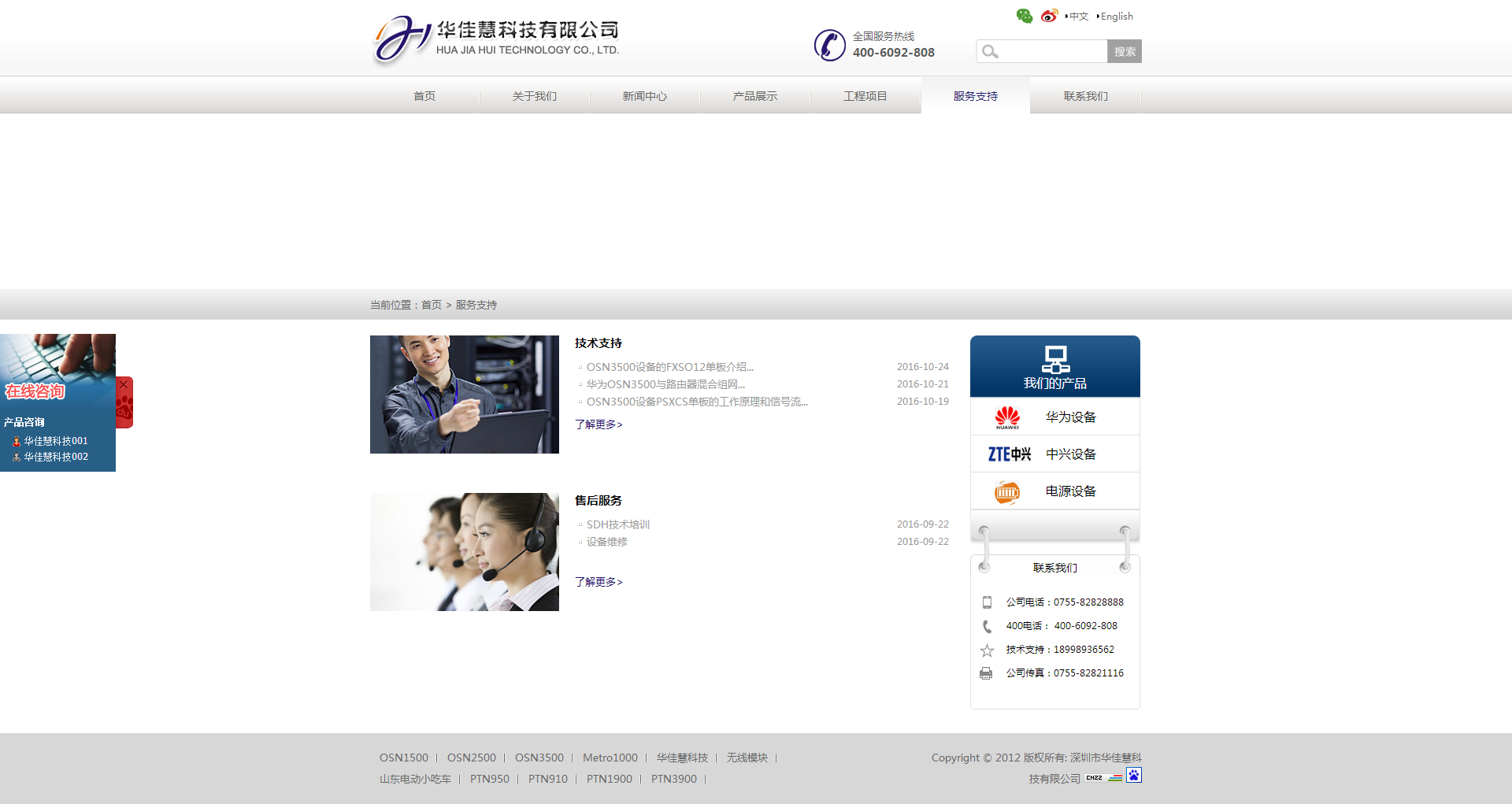Click the agent icon for 华佳慧科技002

[x=17, y=458]
